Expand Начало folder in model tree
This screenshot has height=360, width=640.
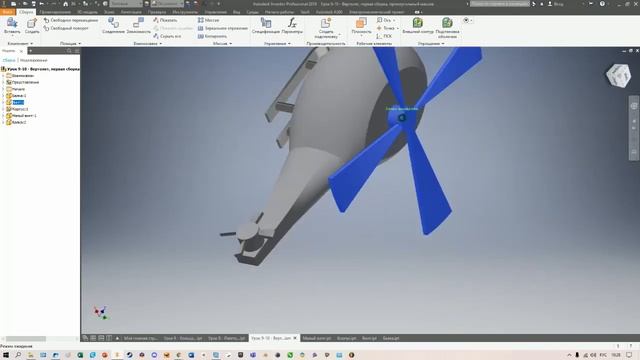click(3, 89)
